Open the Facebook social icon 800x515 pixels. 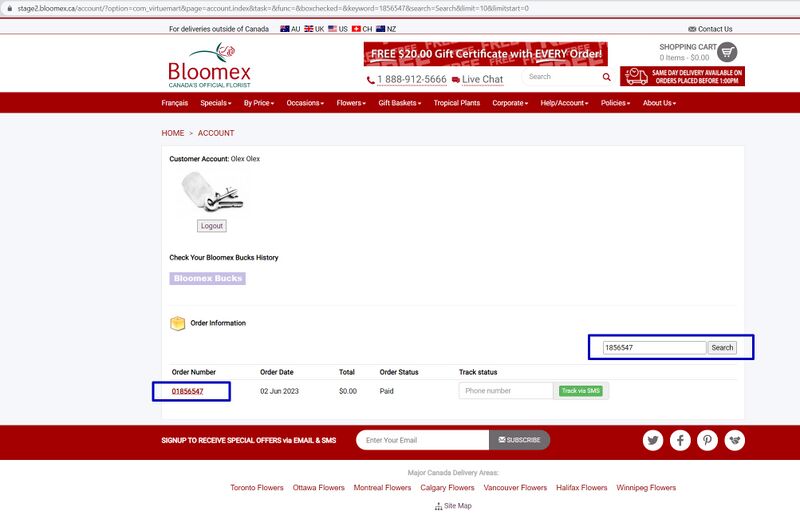[x=680, y=440]
